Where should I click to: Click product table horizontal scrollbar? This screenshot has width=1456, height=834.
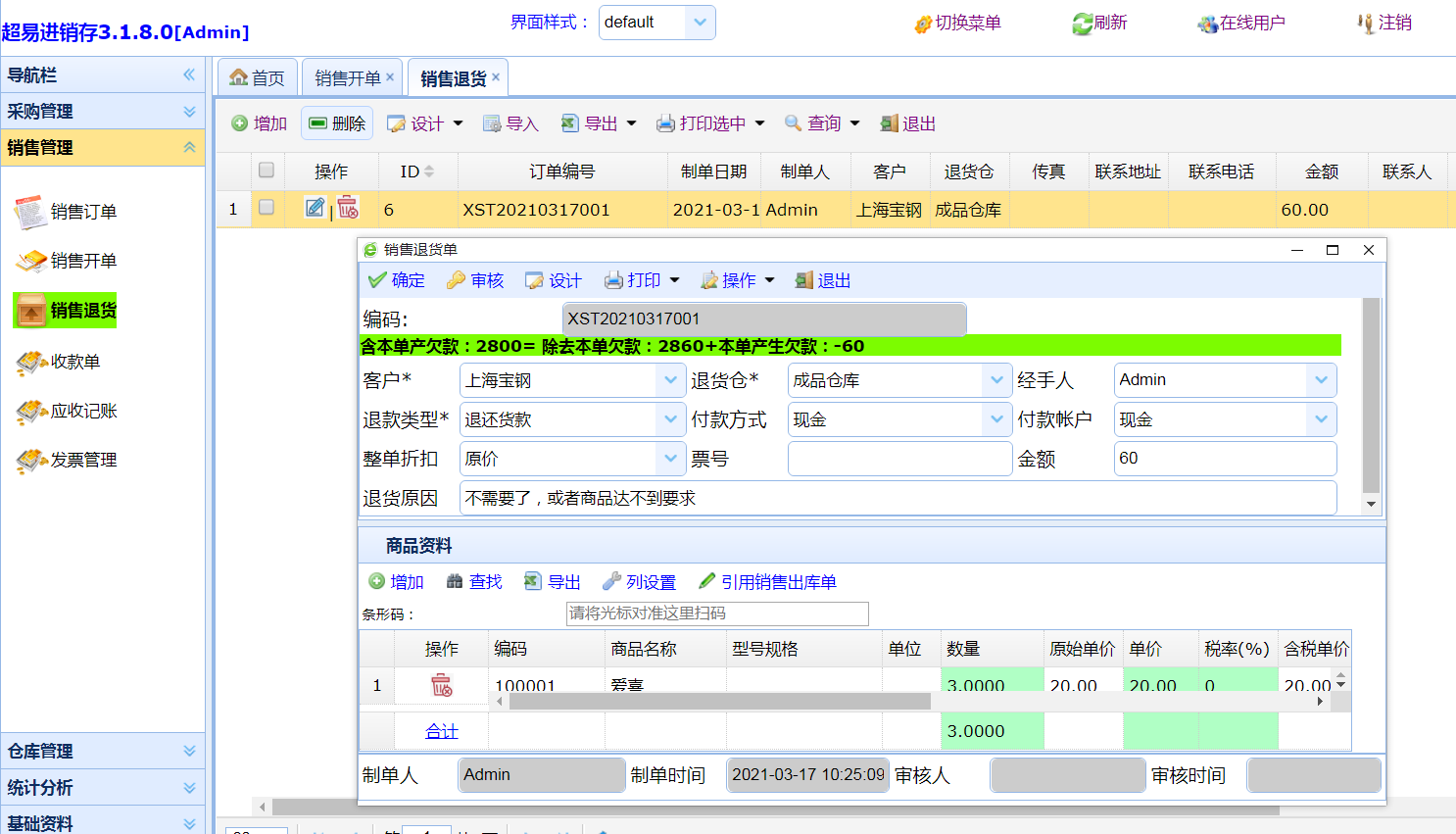[719, 702]
